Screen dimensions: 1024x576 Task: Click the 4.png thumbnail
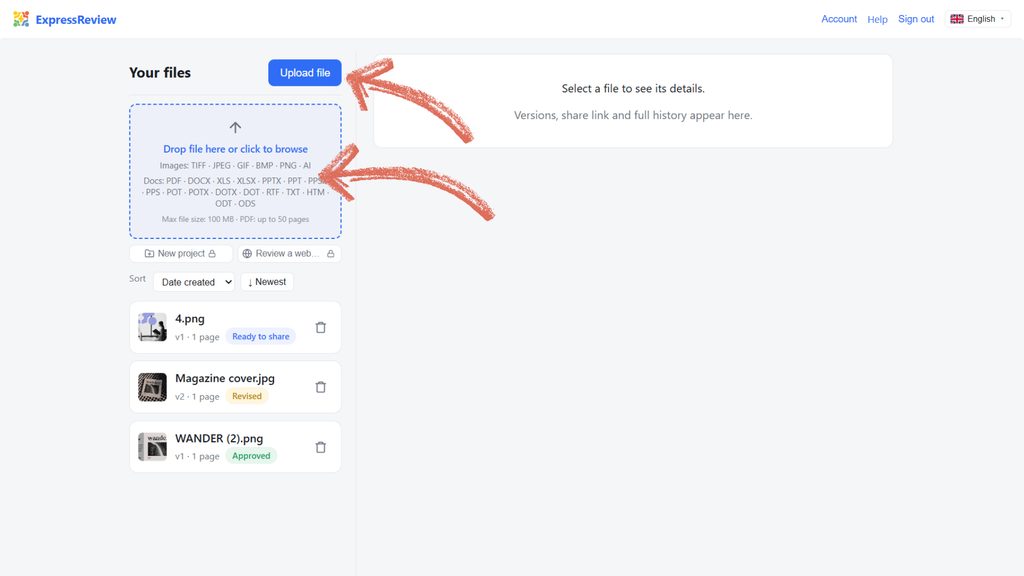(152, 327)
